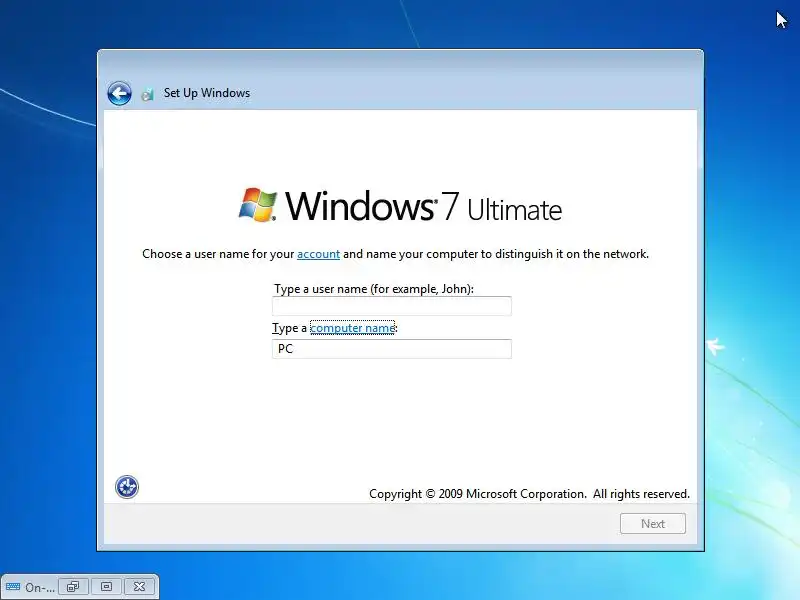Click the user name input field
Image resolution: width=800 pixels, height=600 pixels.
coord(392,306)
